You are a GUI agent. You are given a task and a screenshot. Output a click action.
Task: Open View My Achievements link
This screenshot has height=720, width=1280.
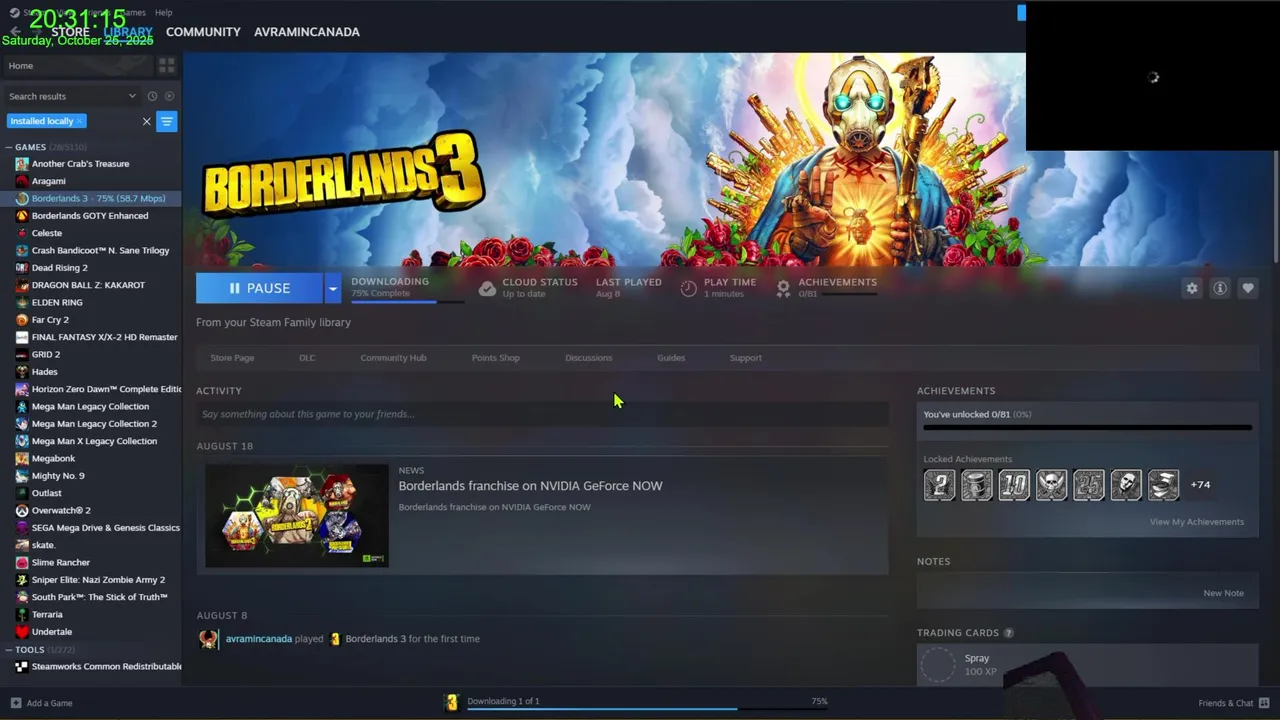pyautogui.click(x=1196, y=522)
